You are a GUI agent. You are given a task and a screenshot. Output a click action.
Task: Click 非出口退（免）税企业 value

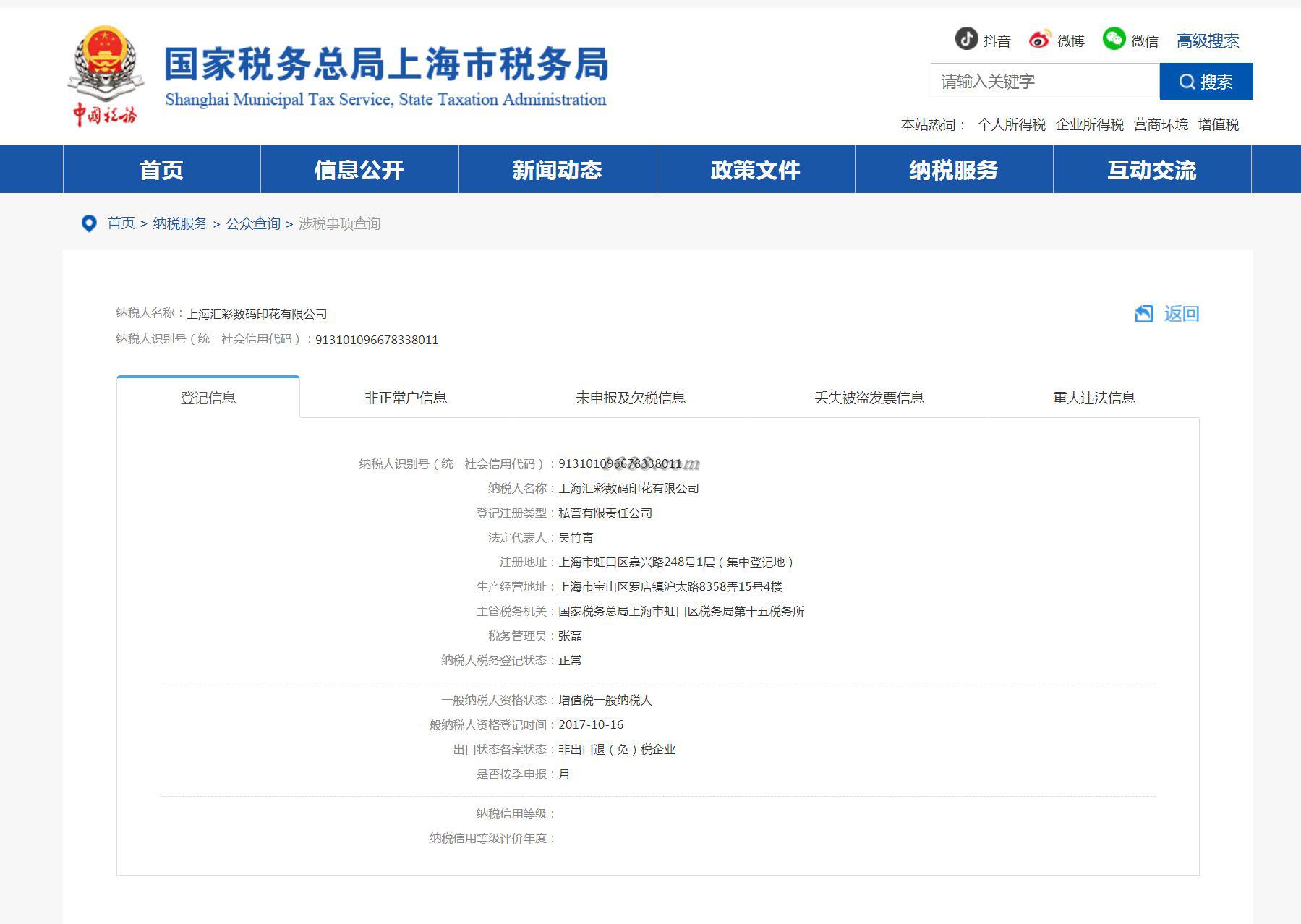point(617,750)
